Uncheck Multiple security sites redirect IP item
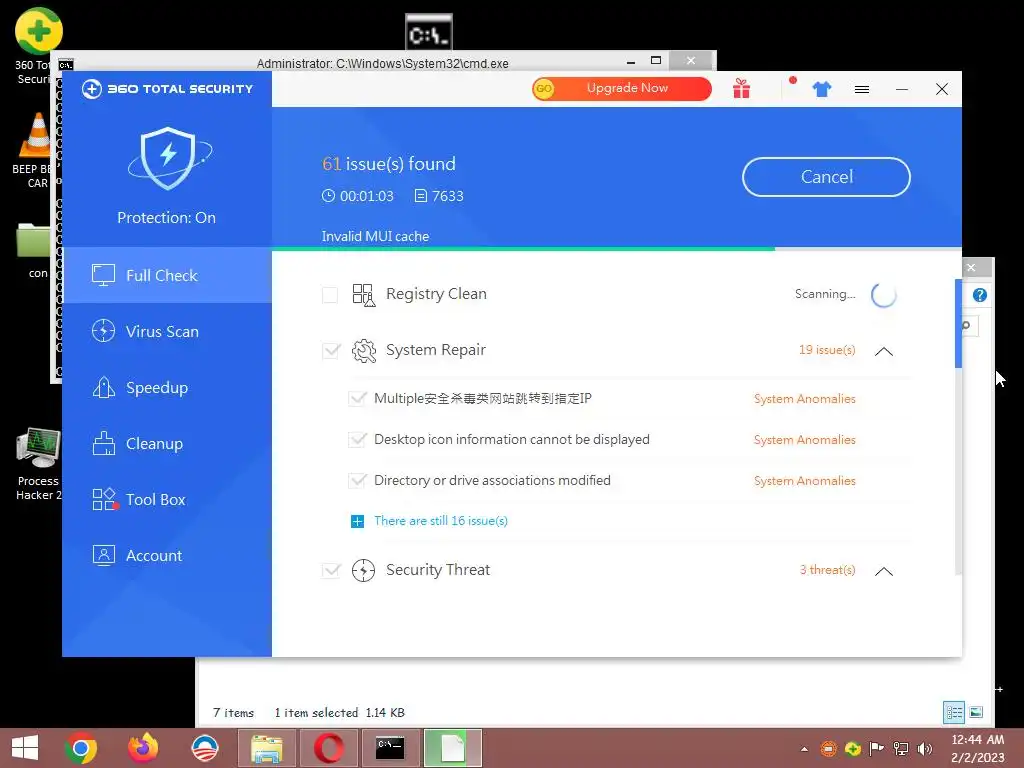This screenshot has width=1024, height=768. (x=357, y=398)
